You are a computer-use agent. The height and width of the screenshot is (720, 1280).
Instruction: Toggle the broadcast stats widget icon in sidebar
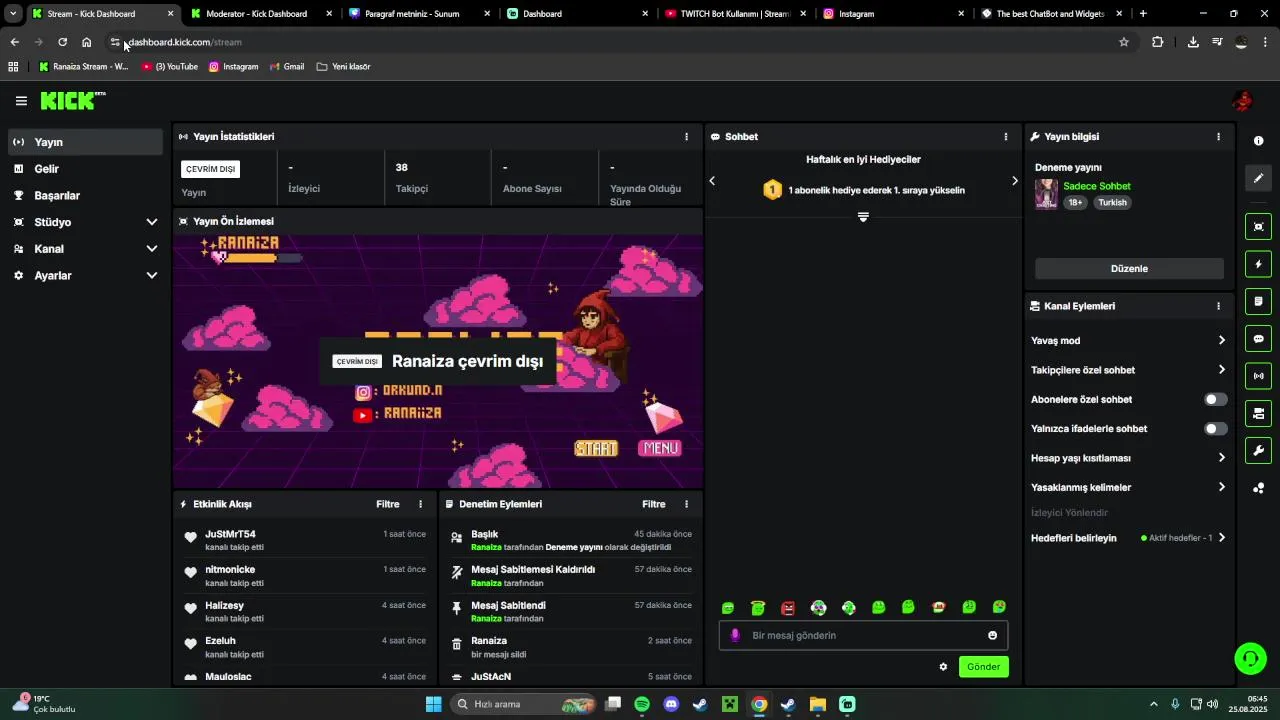tap(1259, 376)
